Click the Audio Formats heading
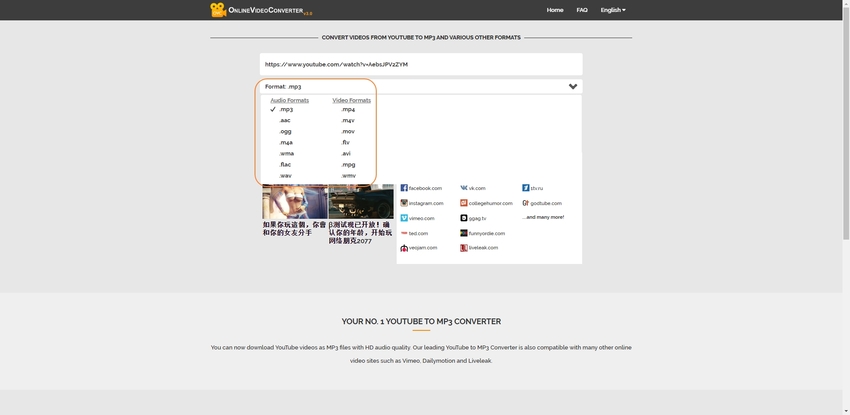 (x=289, y=100)
